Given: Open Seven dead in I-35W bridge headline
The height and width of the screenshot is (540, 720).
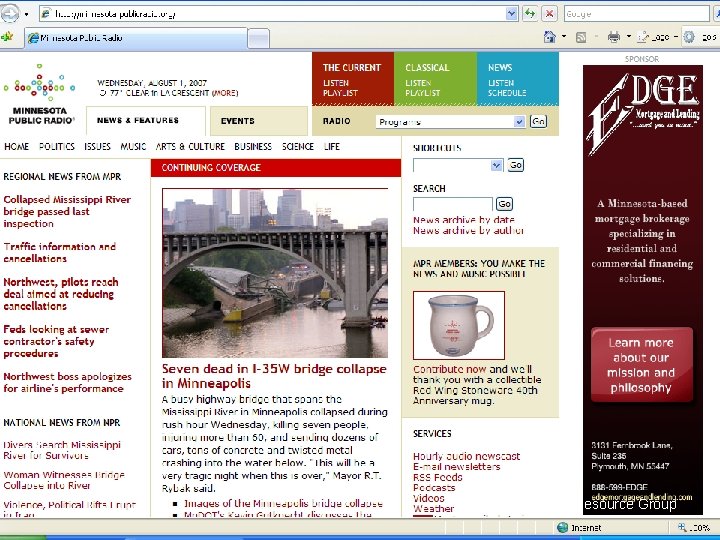Looking at the screenshot, I should [274, 376].
